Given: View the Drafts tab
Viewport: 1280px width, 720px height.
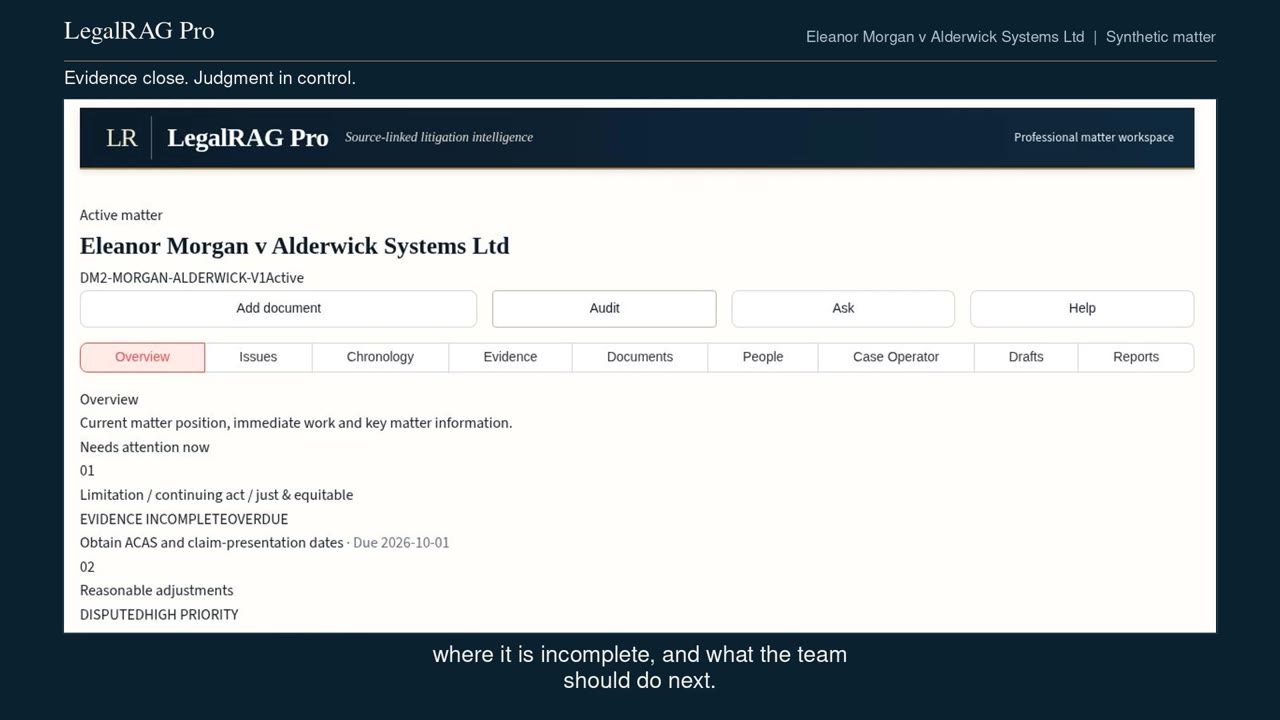Looking at the screenshot, I should point(1026,357).
